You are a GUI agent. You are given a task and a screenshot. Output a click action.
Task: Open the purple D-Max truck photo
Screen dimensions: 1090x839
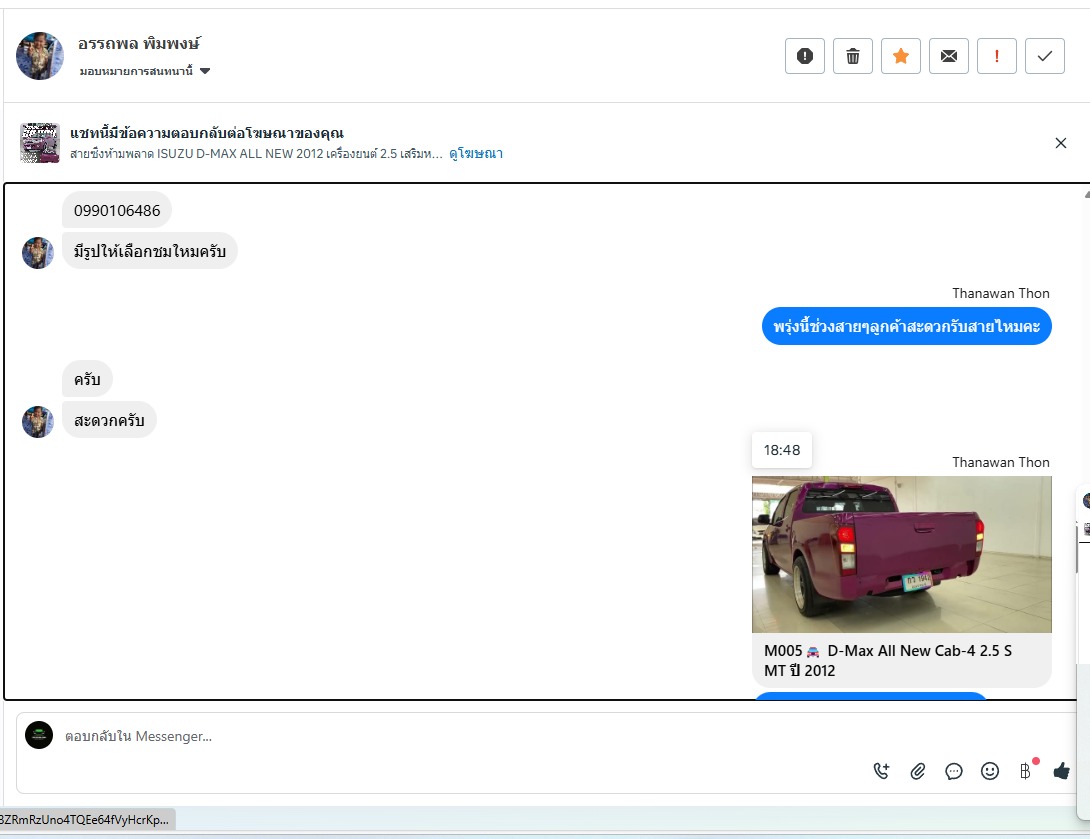click(x=902, y=554)
